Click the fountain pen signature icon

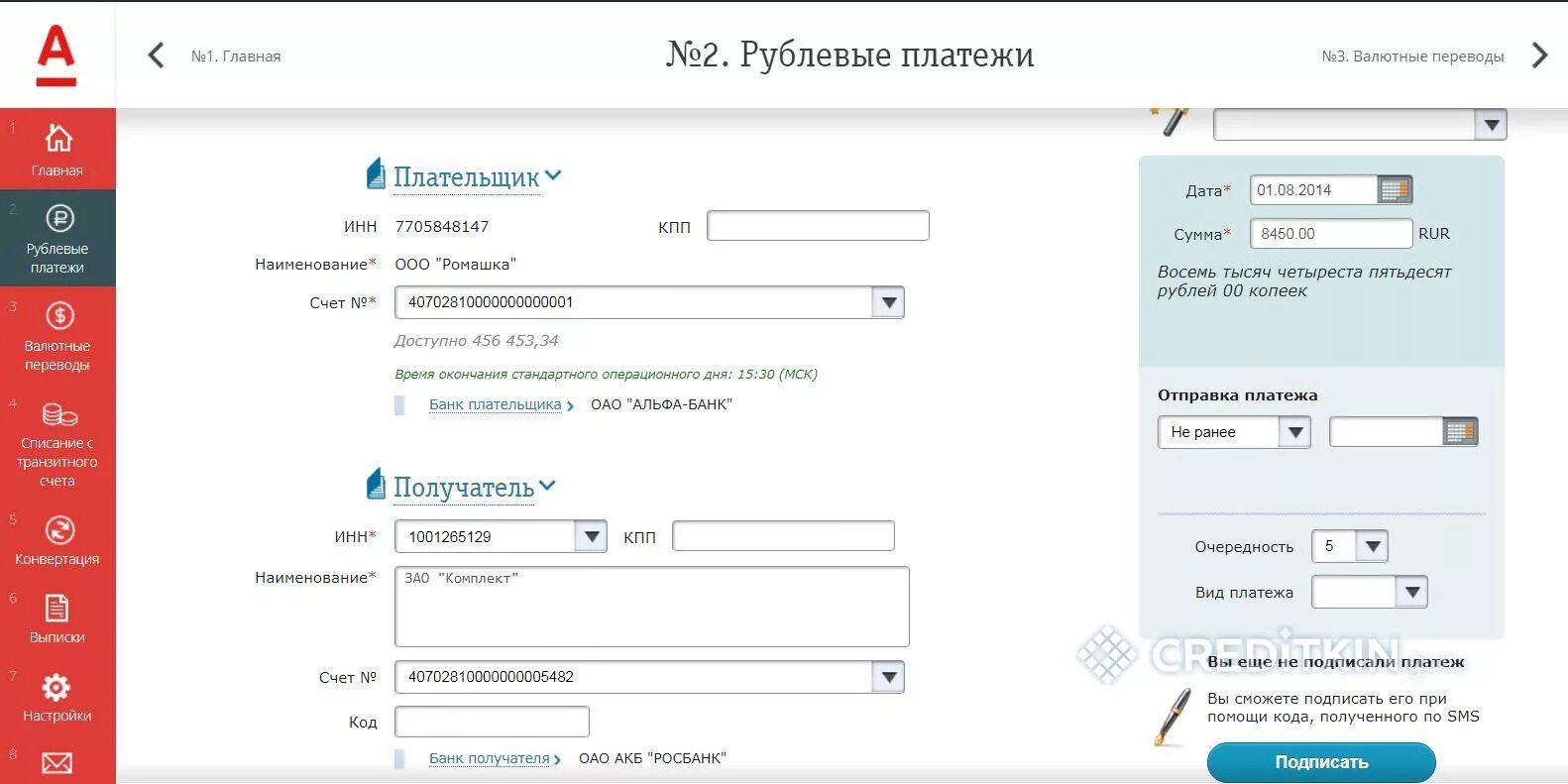[1174, 717]
